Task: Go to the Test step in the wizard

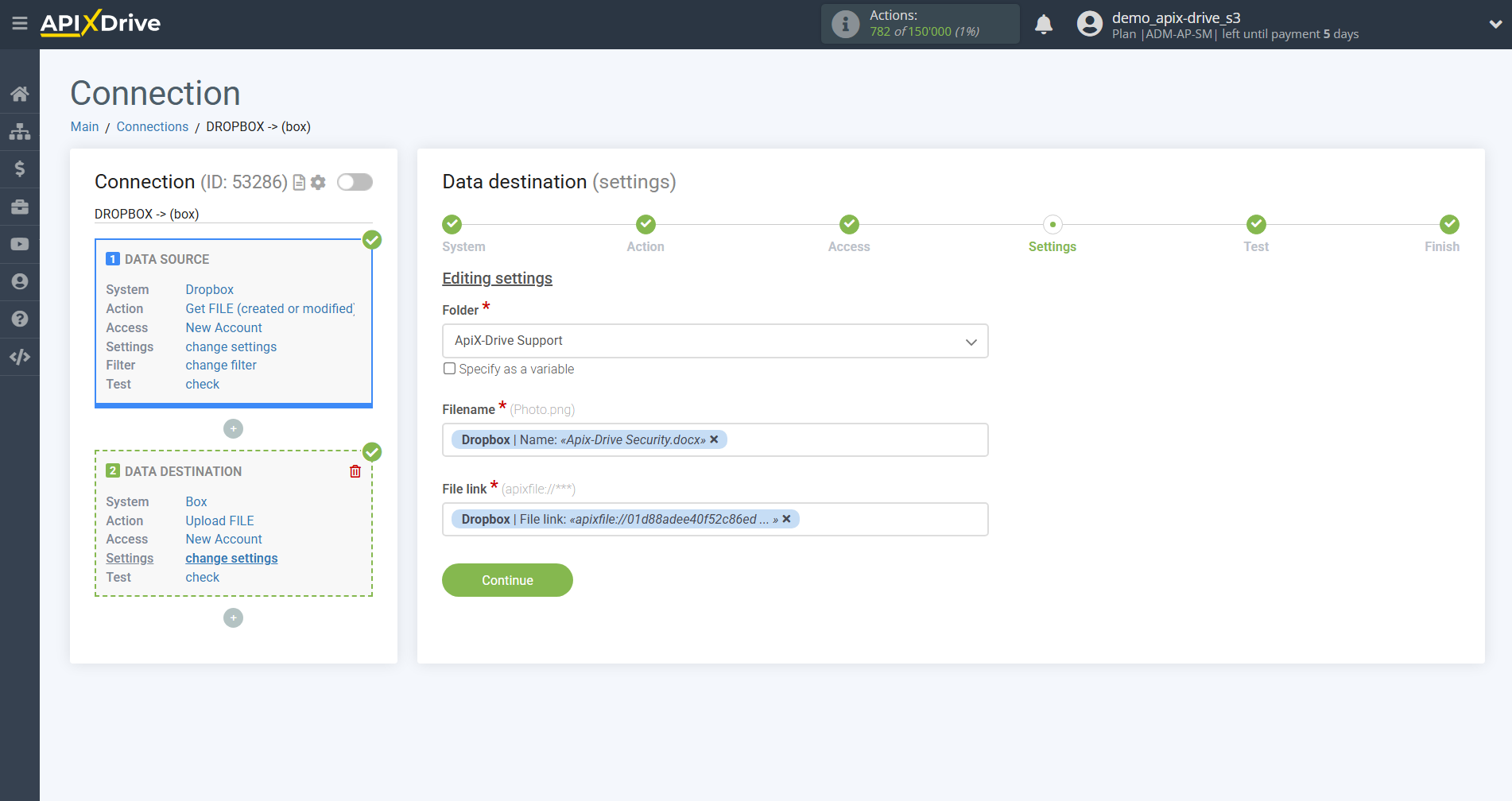Action: coord(1255,225)
